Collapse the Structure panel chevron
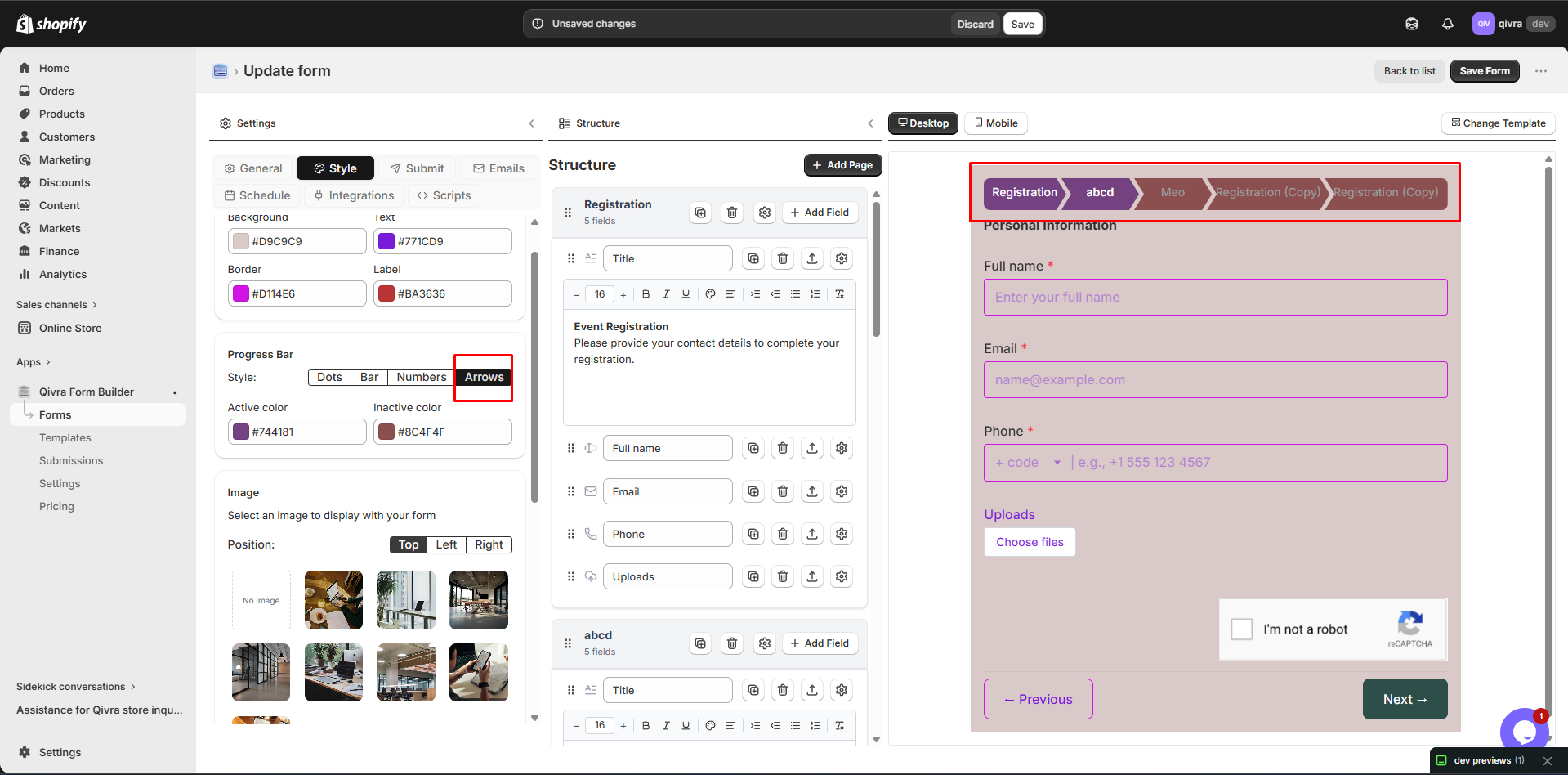Screen dimensions: 1568x775 coord(870,123)
